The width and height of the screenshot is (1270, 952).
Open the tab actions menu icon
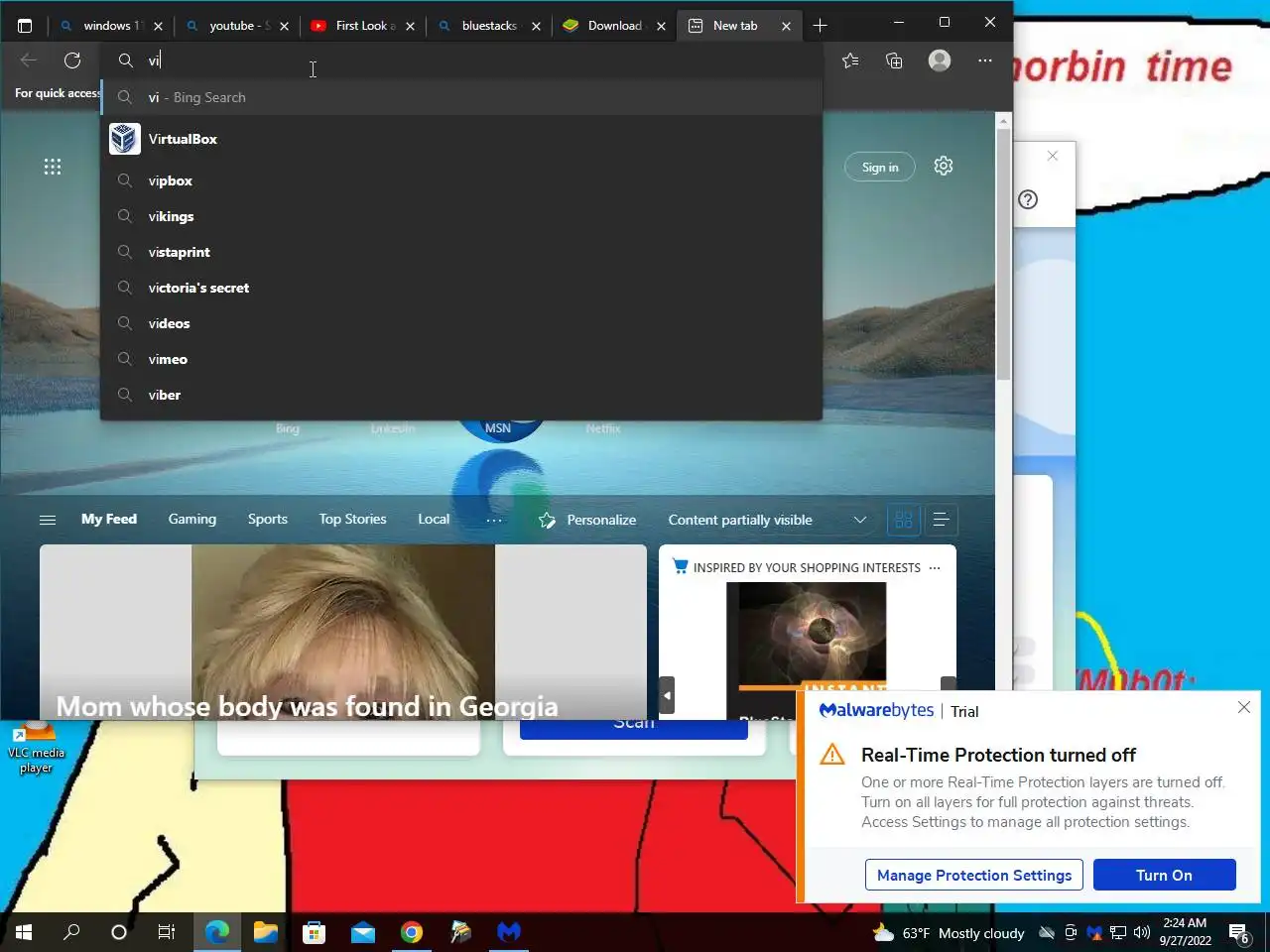[25, 26]
